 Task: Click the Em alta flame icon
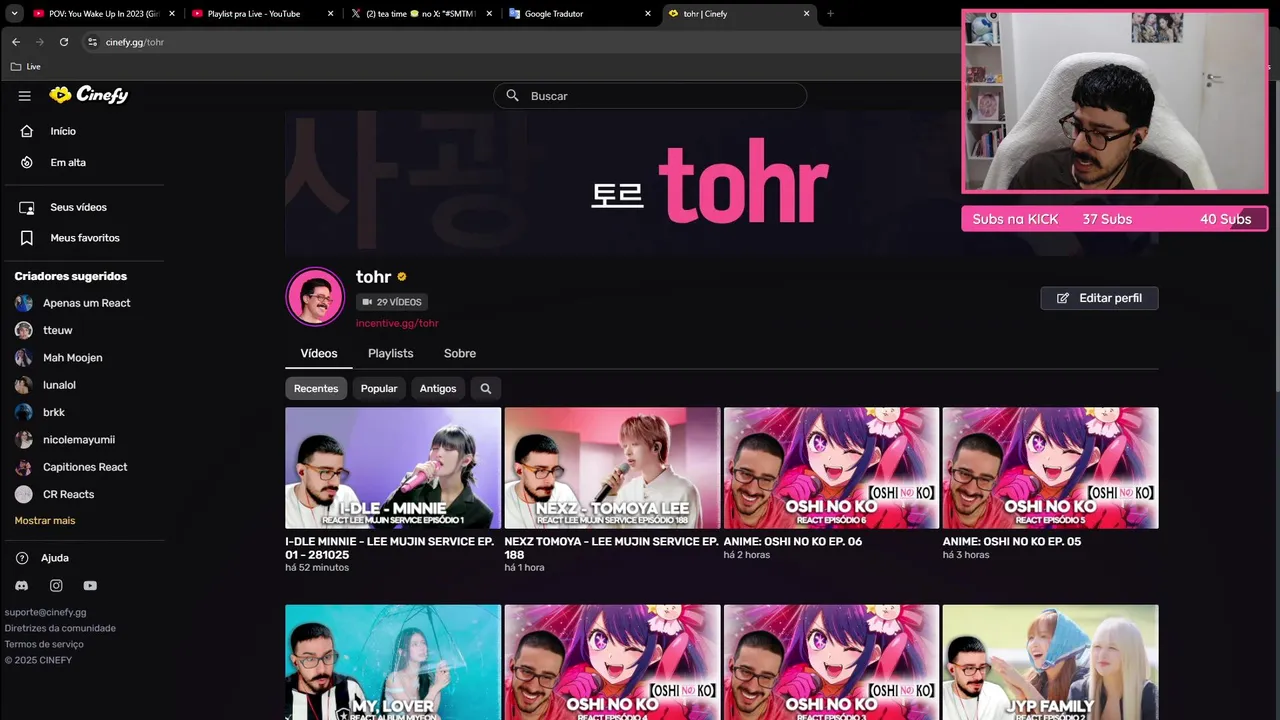point(27,162)
